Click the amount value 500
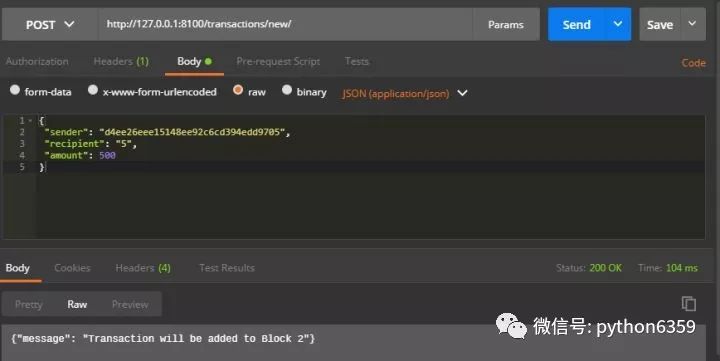This screenshot has width=720, height=361. (107, 156)
